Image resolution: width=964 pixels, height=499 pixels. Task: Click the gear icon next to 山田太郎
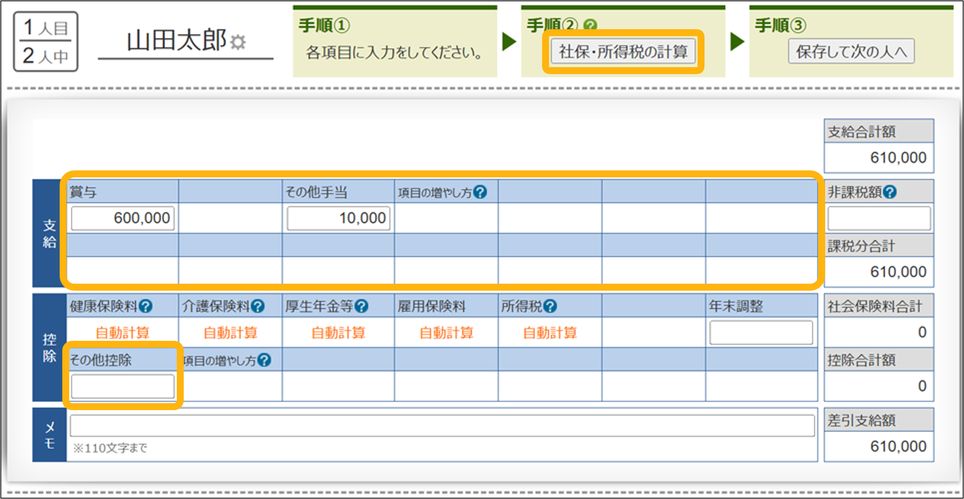tap(238, 43)
